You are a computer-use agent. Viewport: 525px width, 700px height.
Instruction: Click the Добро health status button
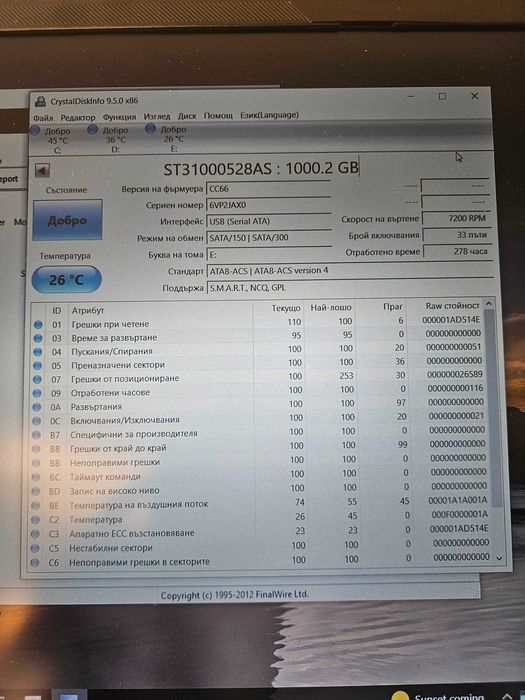click(x=67, y=220)
